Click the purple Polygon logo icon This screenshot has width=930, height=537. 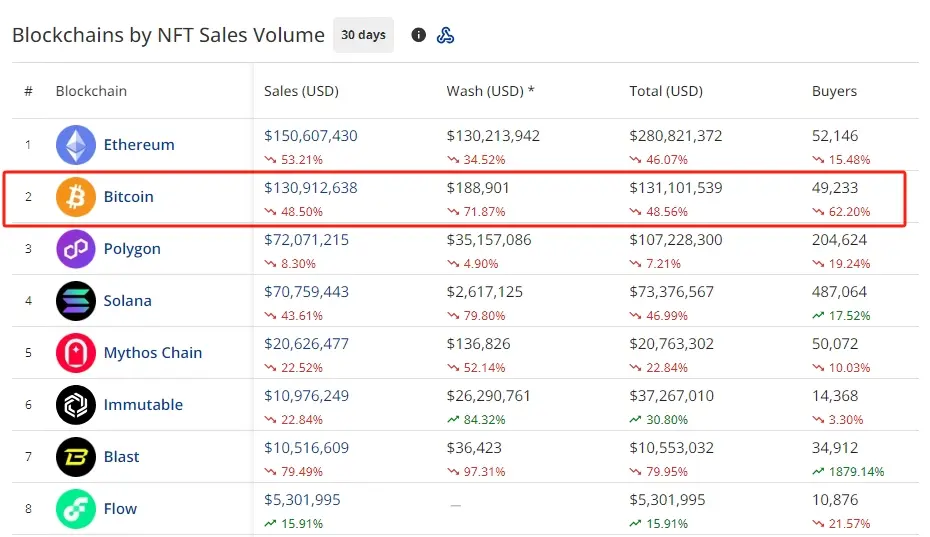coord(76,249)
